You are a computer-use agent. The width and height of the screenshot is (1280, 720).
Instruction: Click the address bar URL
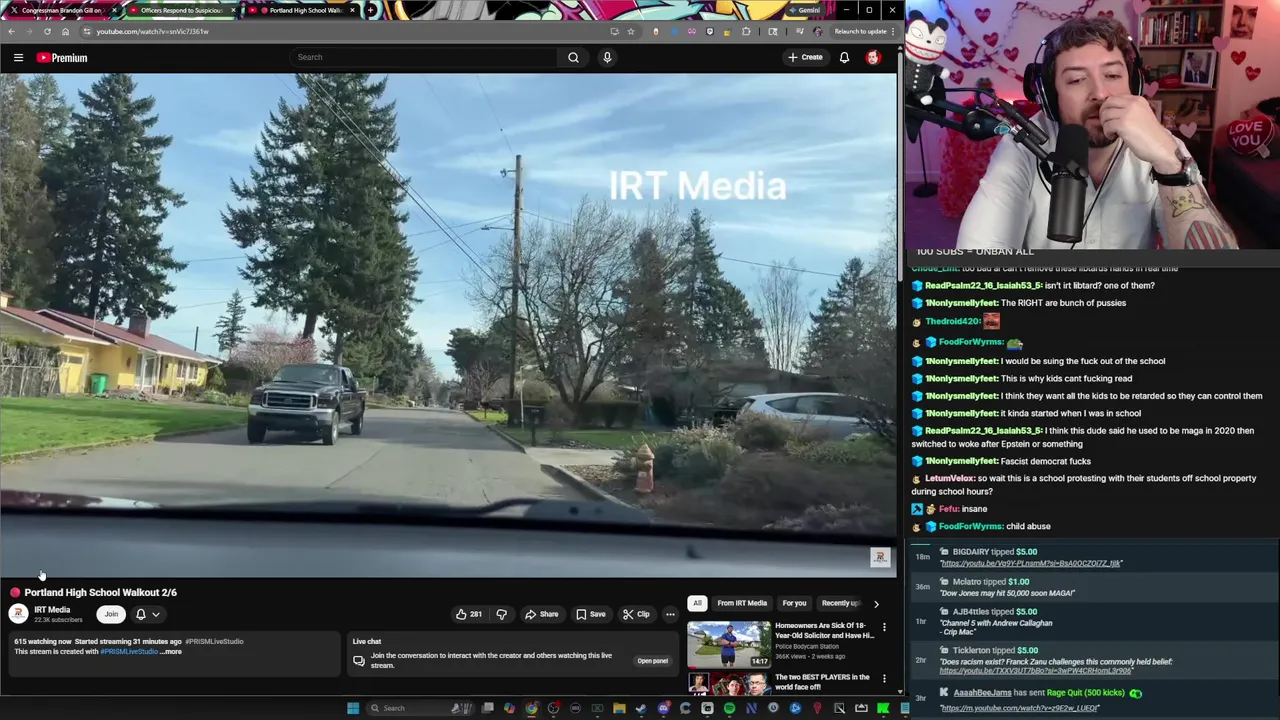(x=152, y=31)
